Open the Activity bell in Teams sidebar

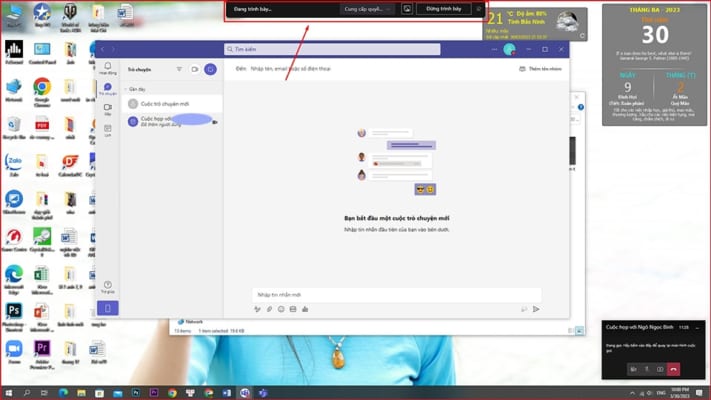pos(108,68)
